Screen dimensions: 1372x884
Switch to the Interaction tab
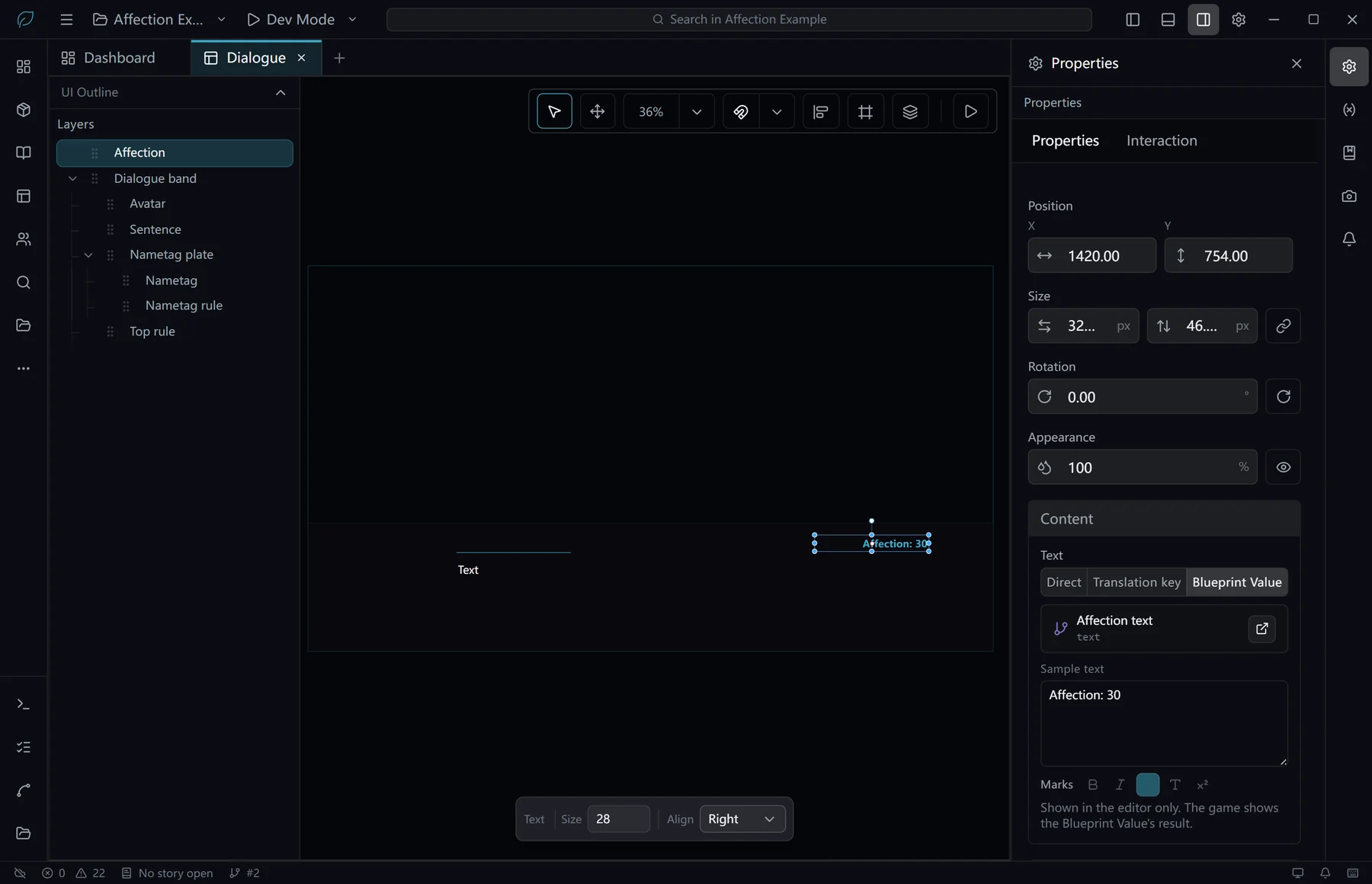pos(1162,140)
